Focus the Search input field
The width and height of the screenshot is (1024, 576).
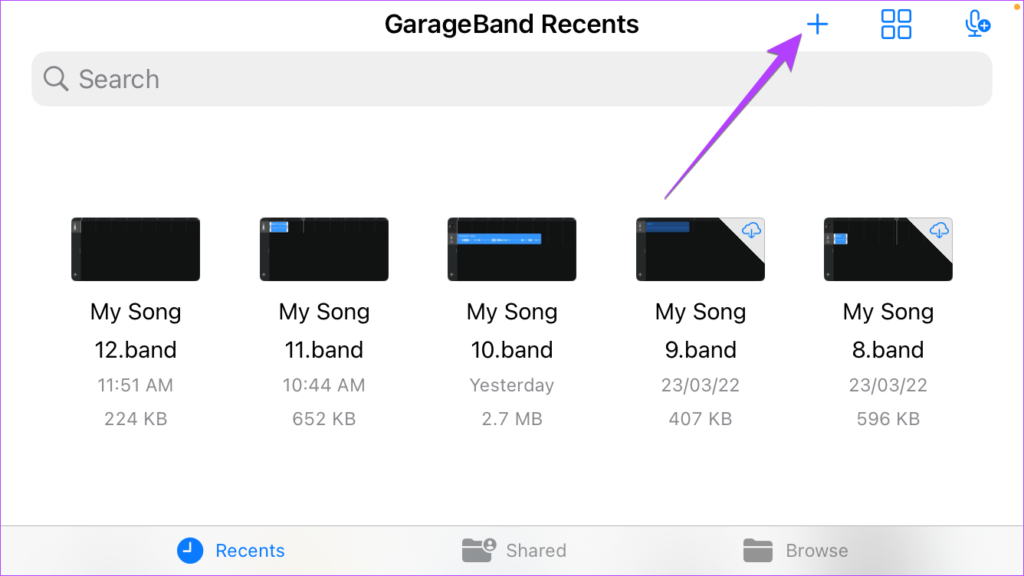512,79
